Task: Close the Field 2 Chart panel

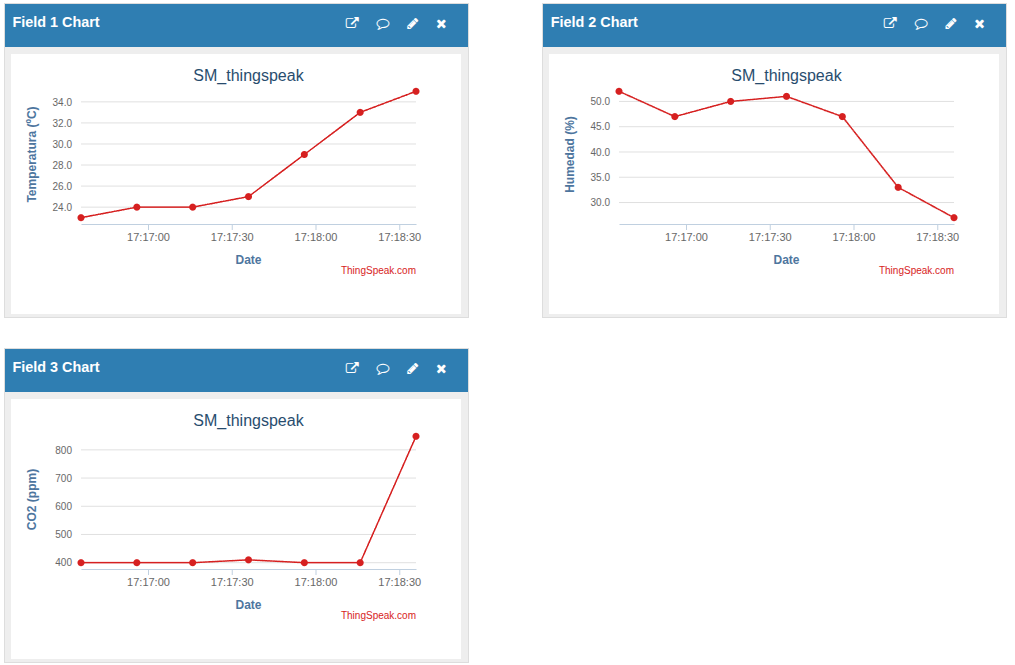Action: click(x=979, y=24)
